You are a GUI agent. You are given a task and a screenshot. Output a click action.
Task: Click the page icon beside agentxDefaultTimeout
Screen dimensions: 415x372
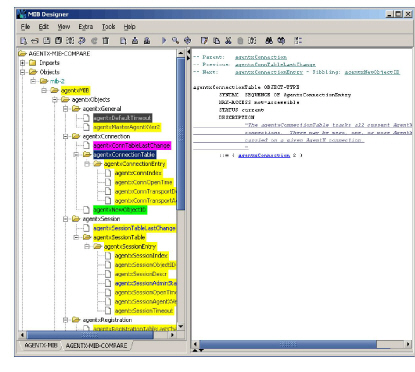(86, 118)
